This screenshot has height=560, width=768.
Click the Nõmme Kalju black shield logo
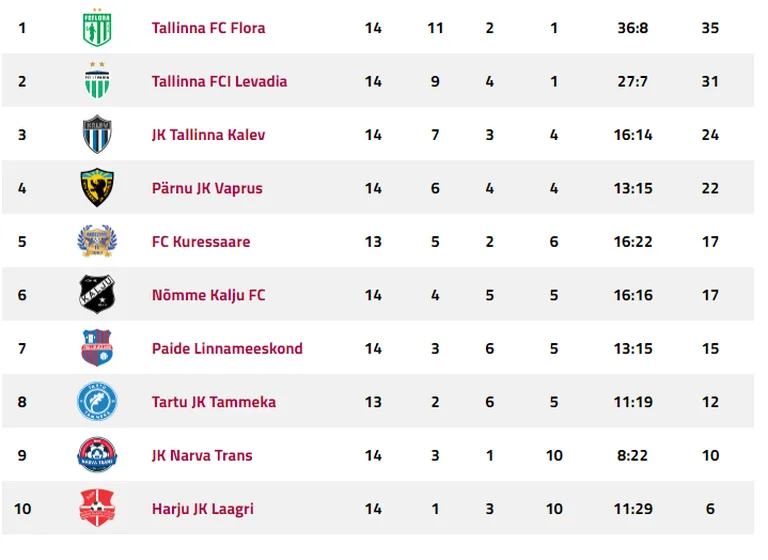[97, 294]
